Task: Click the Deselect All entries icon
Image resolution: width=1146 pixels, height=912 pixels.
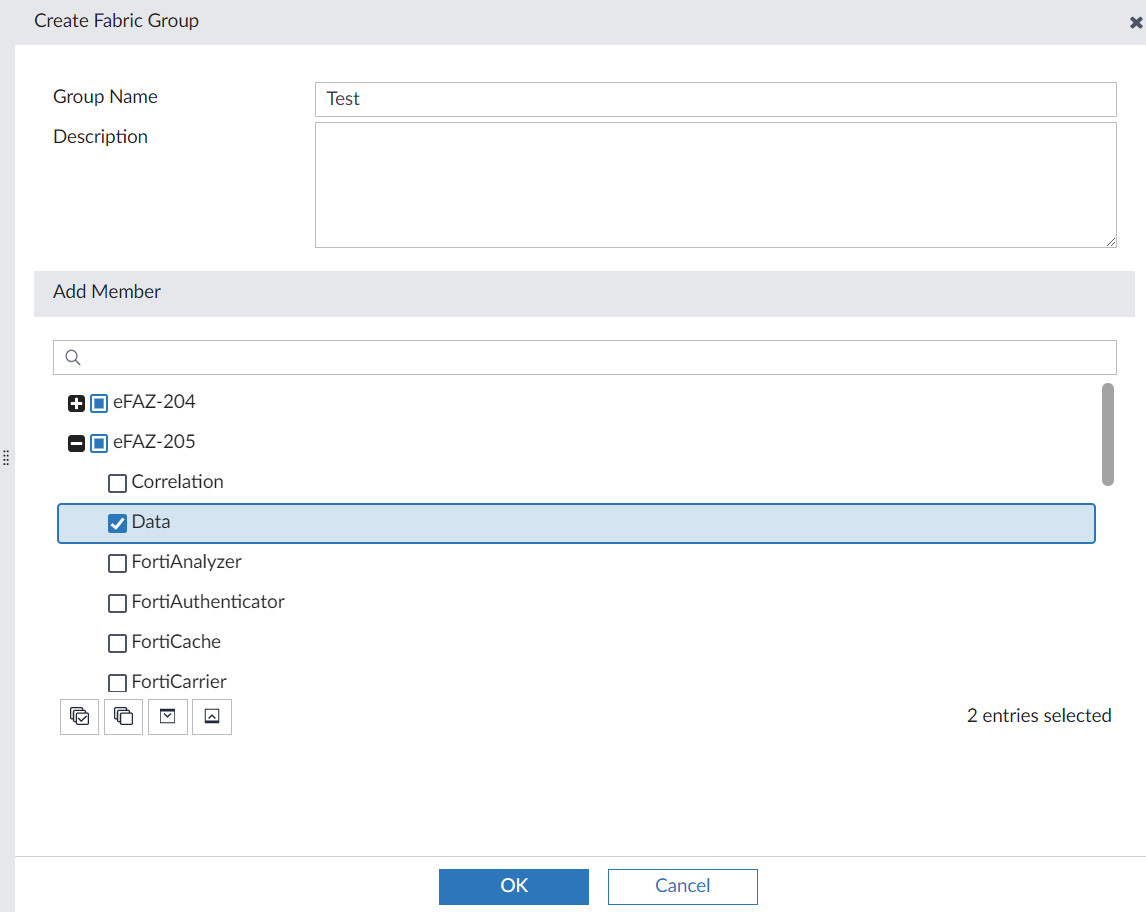Action: (123, 716)
